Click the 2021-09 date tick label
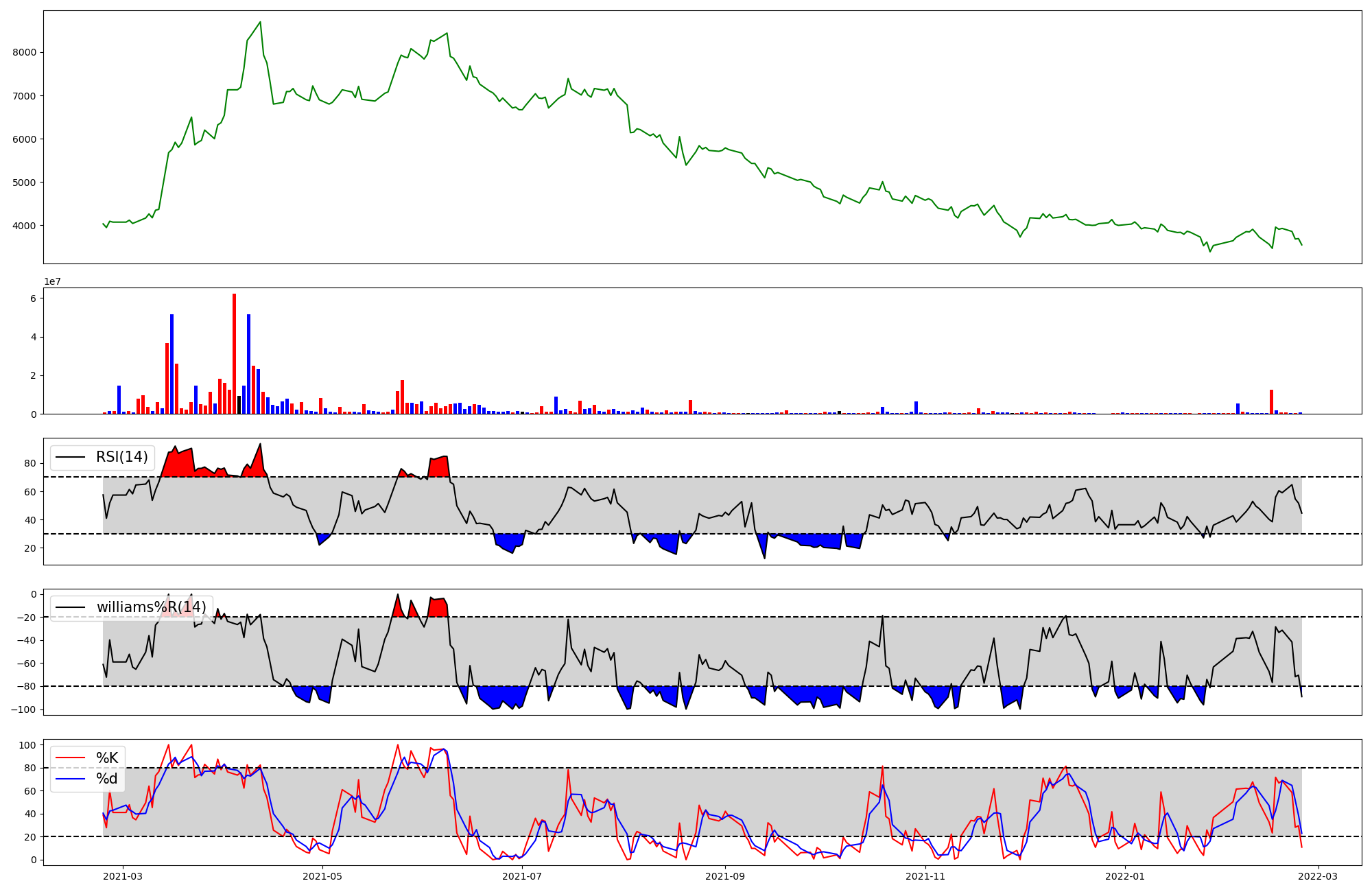Image resolution: width=1372 pixels, height=892 pixels. point(725,876)
